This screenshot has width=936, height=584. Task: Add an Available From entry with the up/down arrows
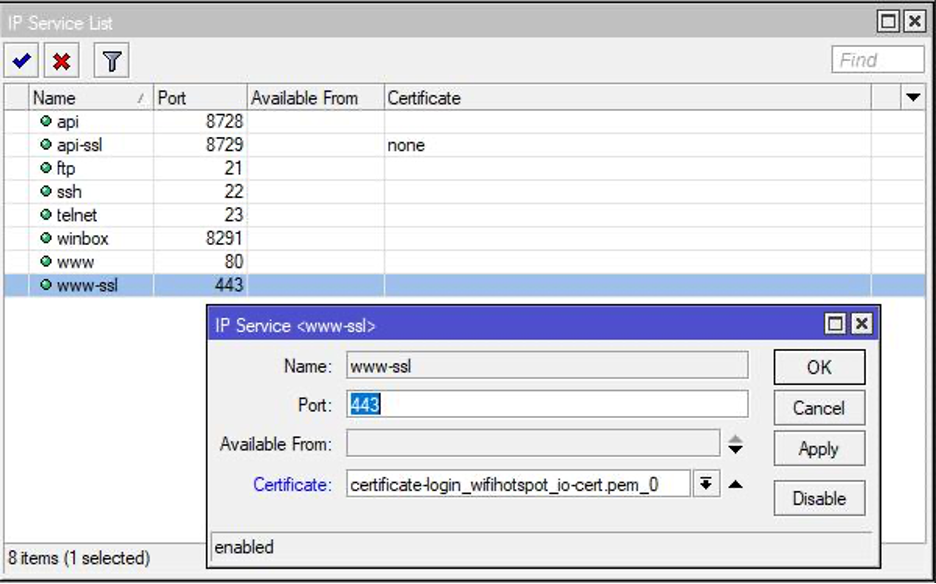pos(735,445)
